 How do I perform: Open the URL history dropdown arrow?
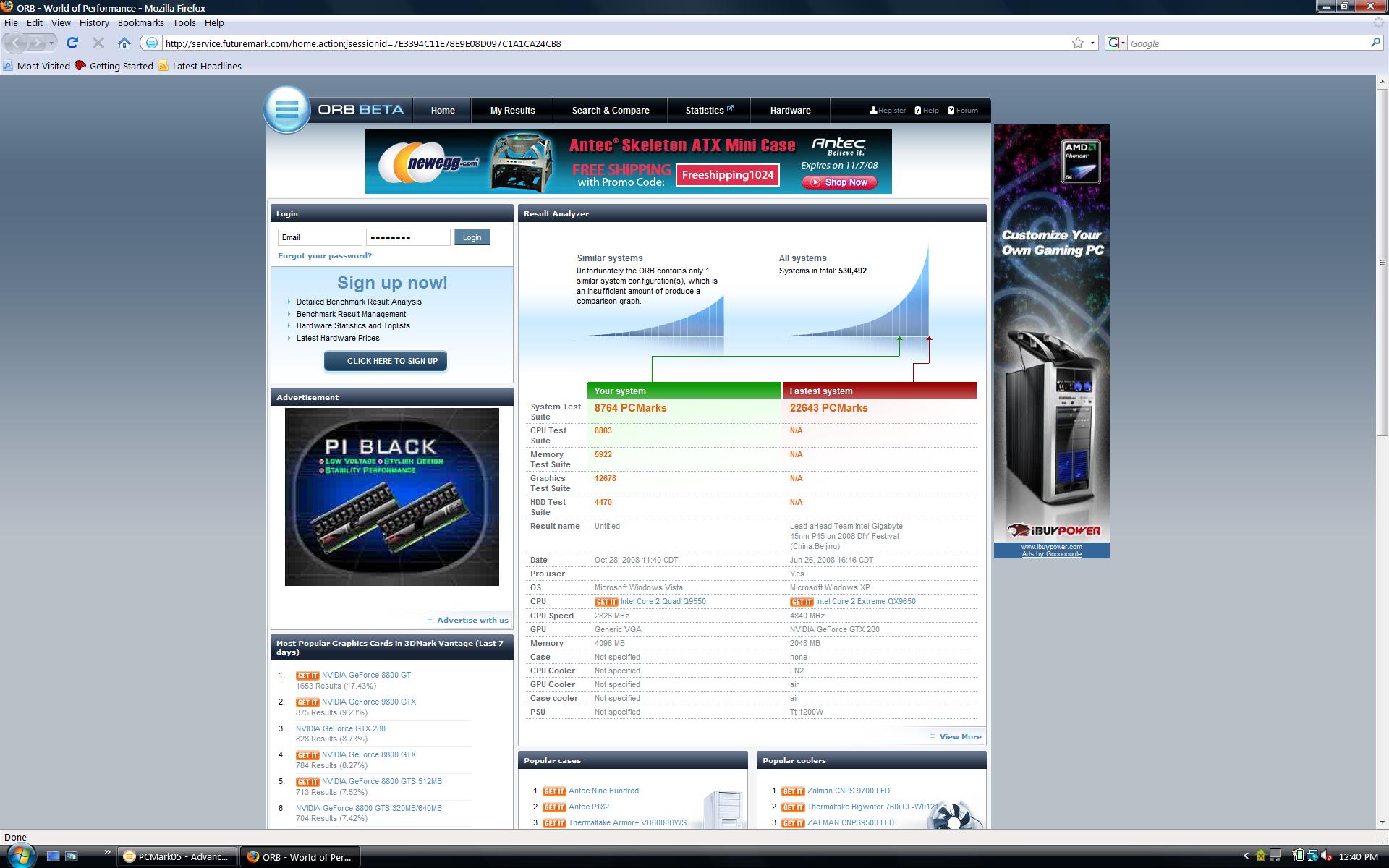click(x=1092, y=43)
